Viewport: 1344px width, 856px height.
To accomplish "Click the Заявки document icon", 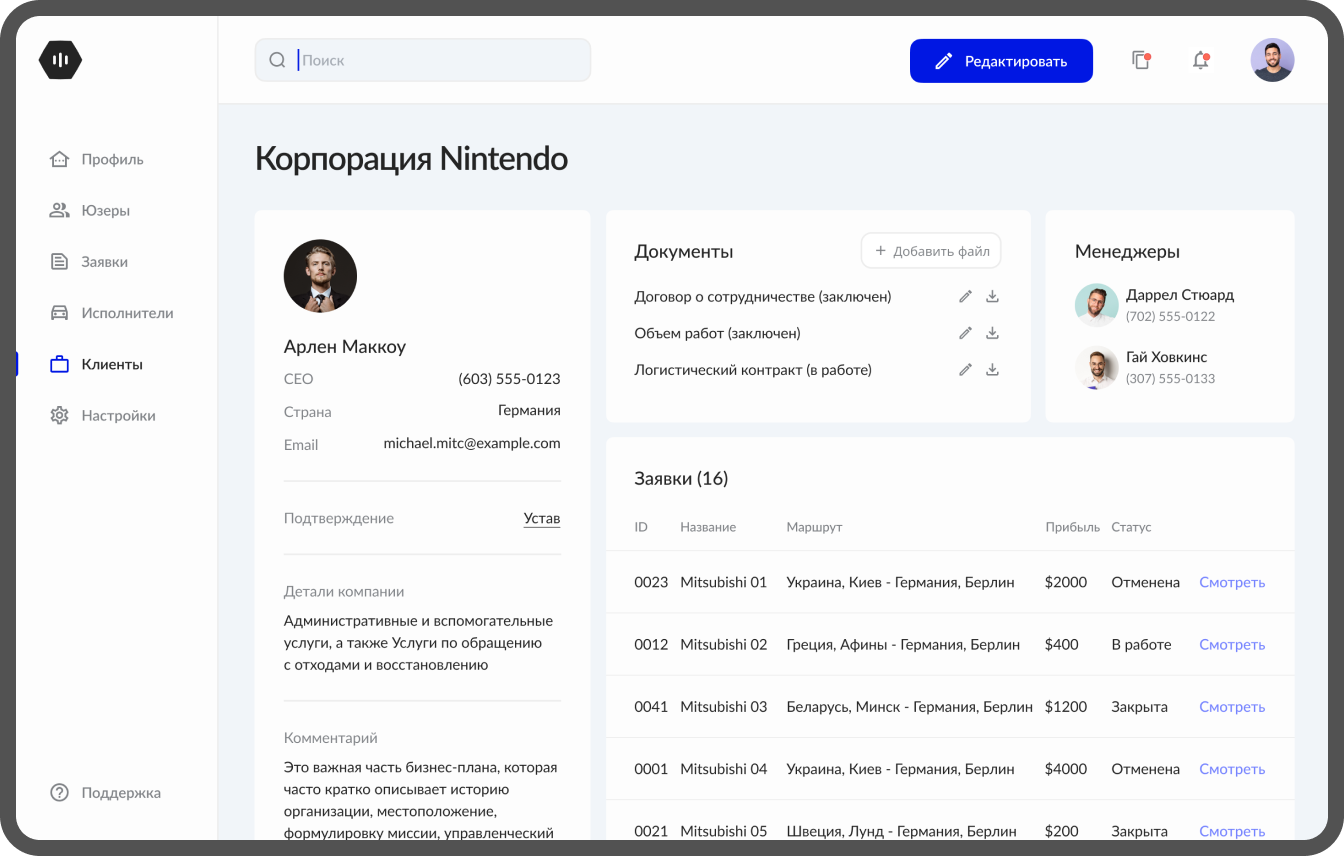I will point(59,262).
